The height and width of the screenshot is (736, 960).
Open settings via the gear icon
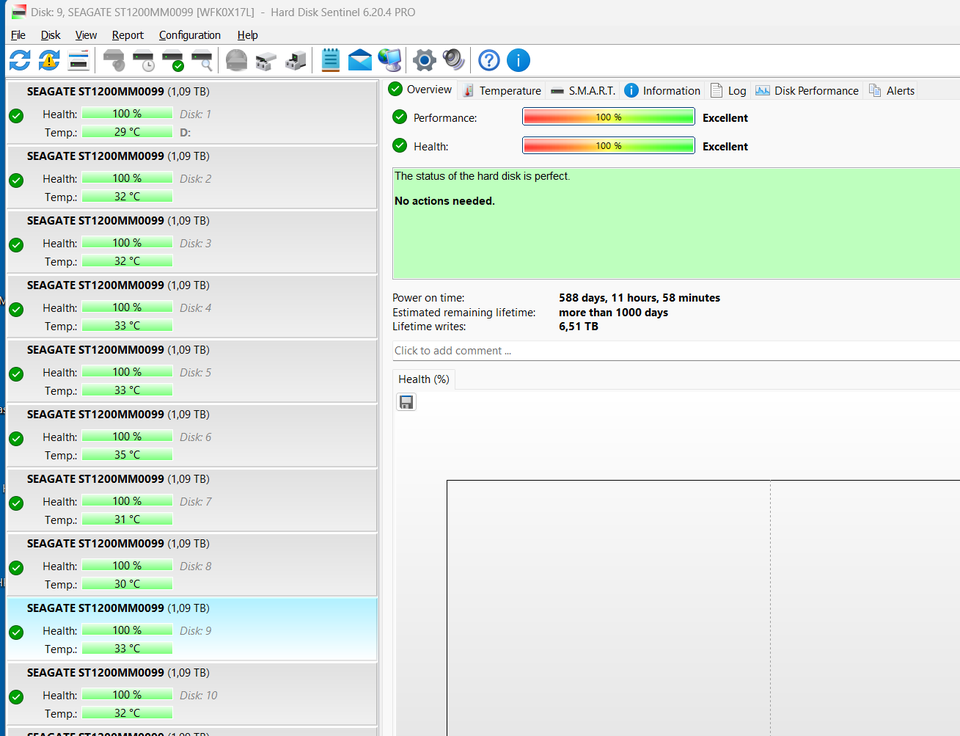[x=425, y=60]
